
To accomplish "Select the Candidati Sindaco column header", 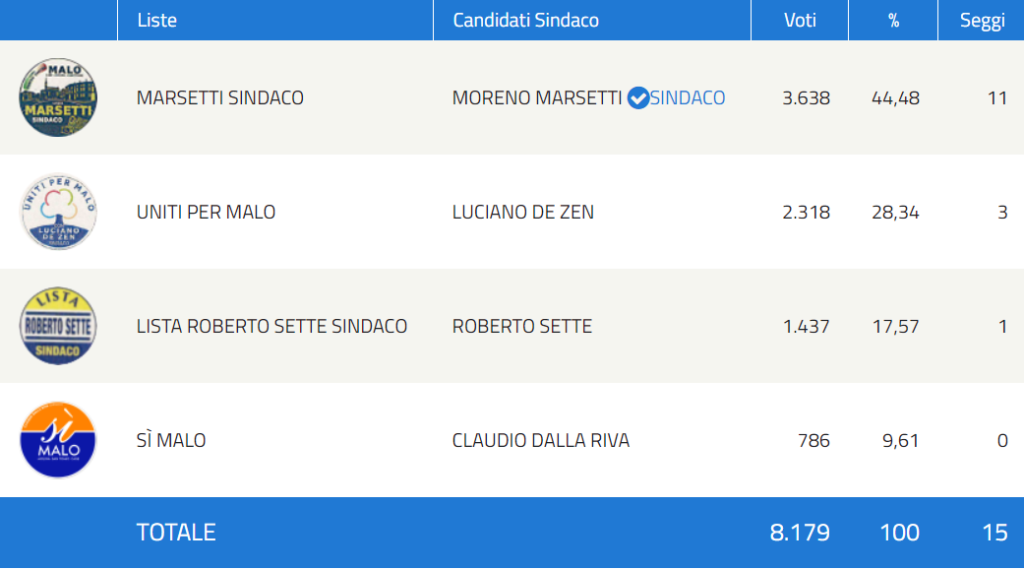I will 526,20.
